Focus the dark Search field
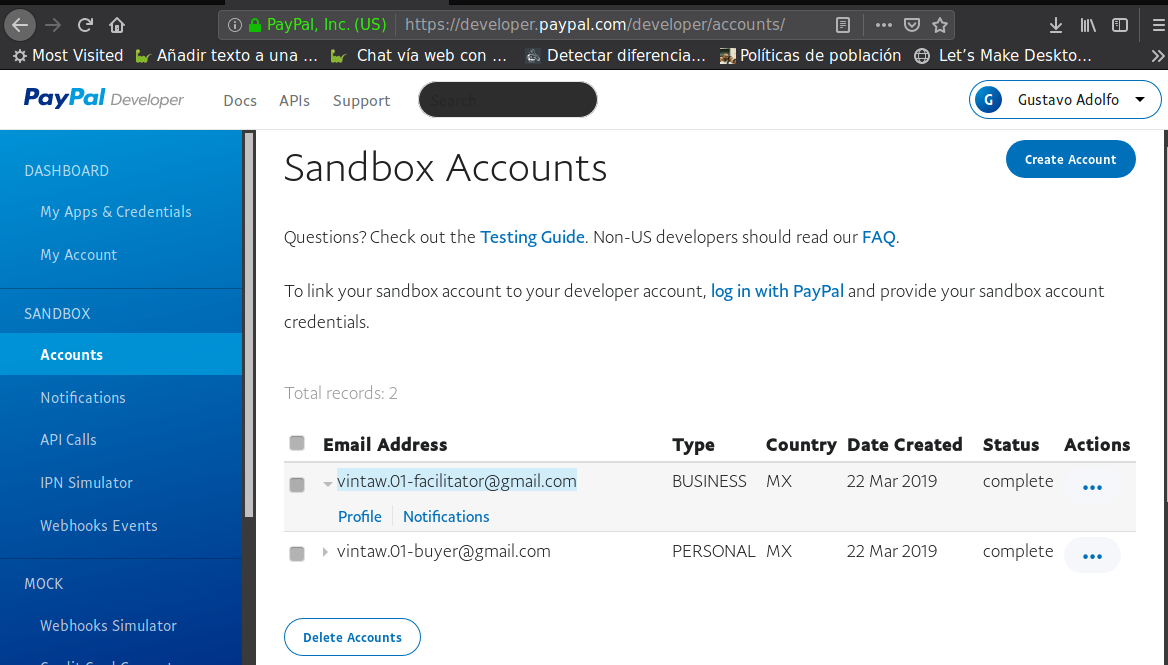 (x=508, y=100)
